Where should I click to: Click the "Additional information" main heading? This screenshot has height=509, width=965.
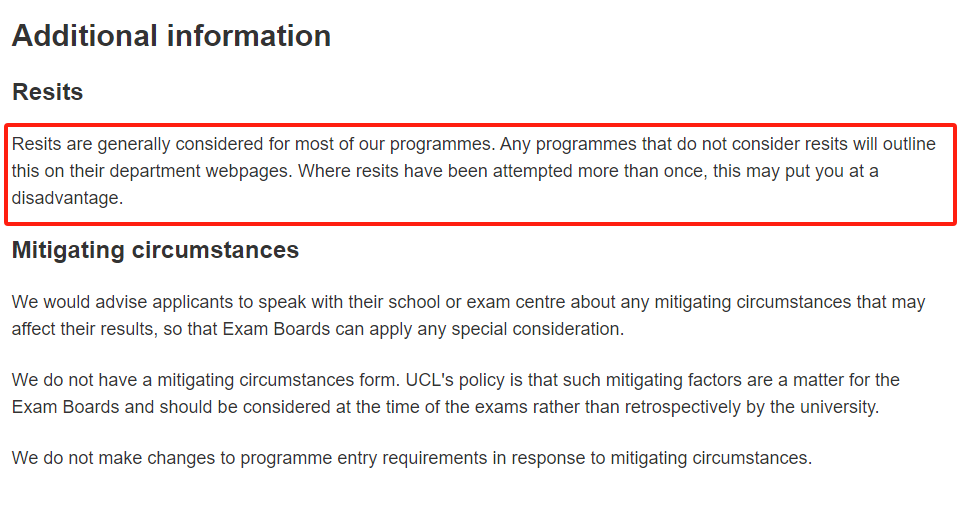(x=171, y=37)
